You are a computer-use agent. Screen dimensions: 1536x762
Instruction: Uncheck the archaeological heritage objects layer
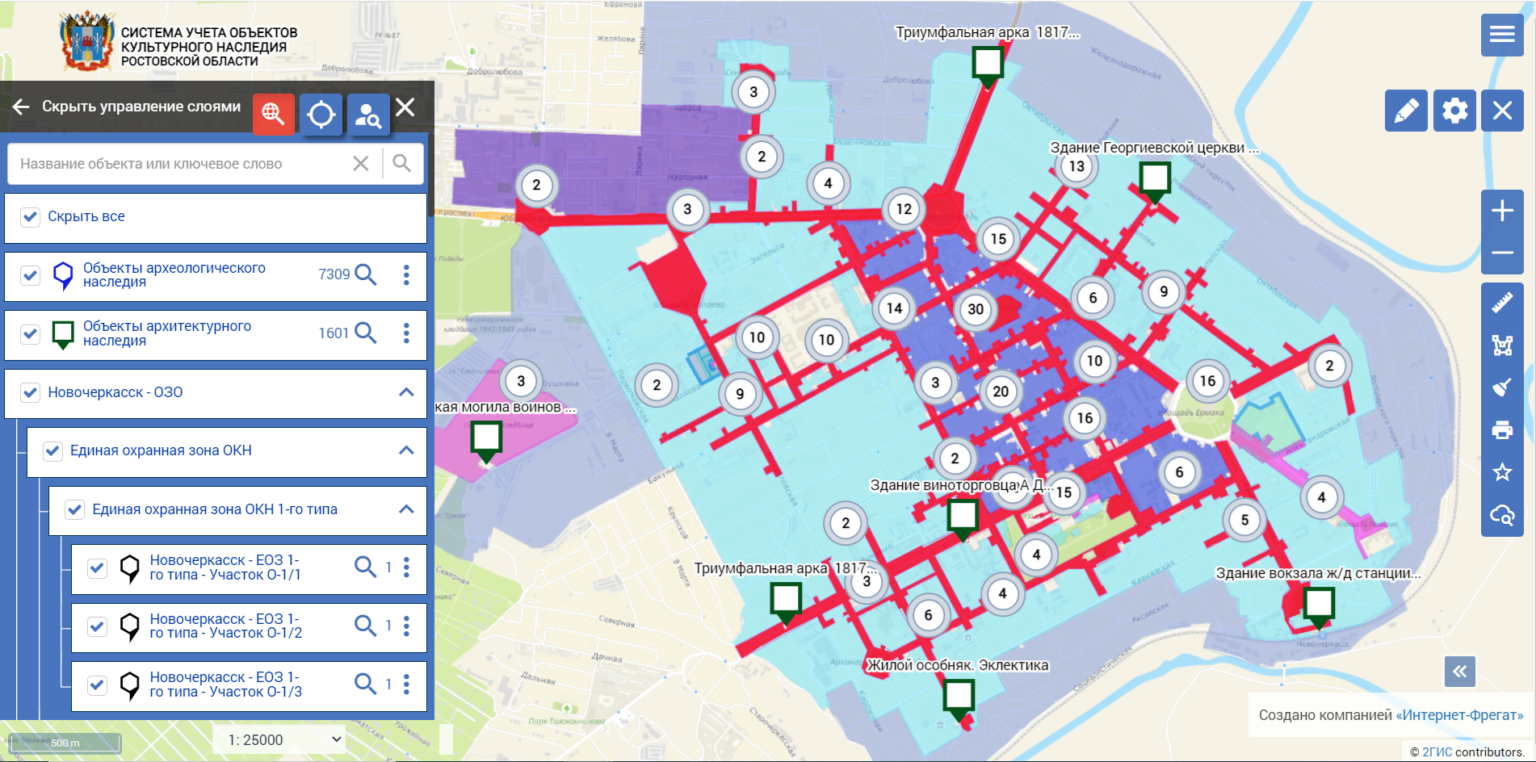pyautogui.click(x=31, y=275)
